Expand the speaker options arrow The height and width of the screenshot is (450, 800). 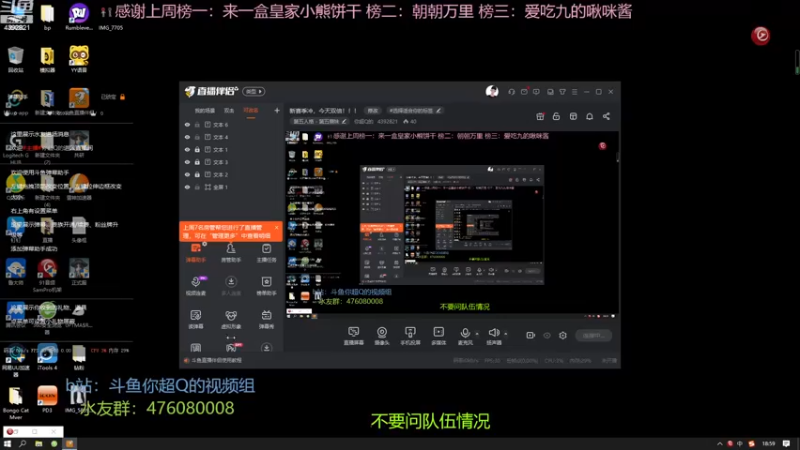506,334
